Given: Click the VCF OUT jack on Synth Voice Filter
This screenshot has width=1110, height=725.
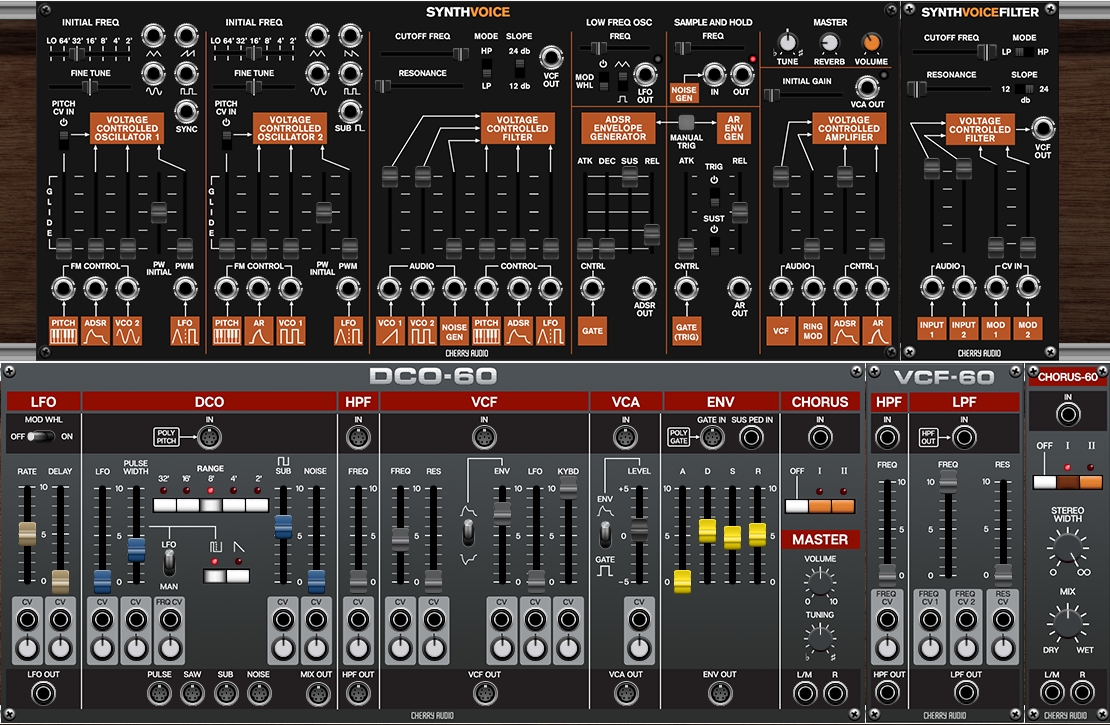Looking at the screenshot, I should click(1042, 130).
